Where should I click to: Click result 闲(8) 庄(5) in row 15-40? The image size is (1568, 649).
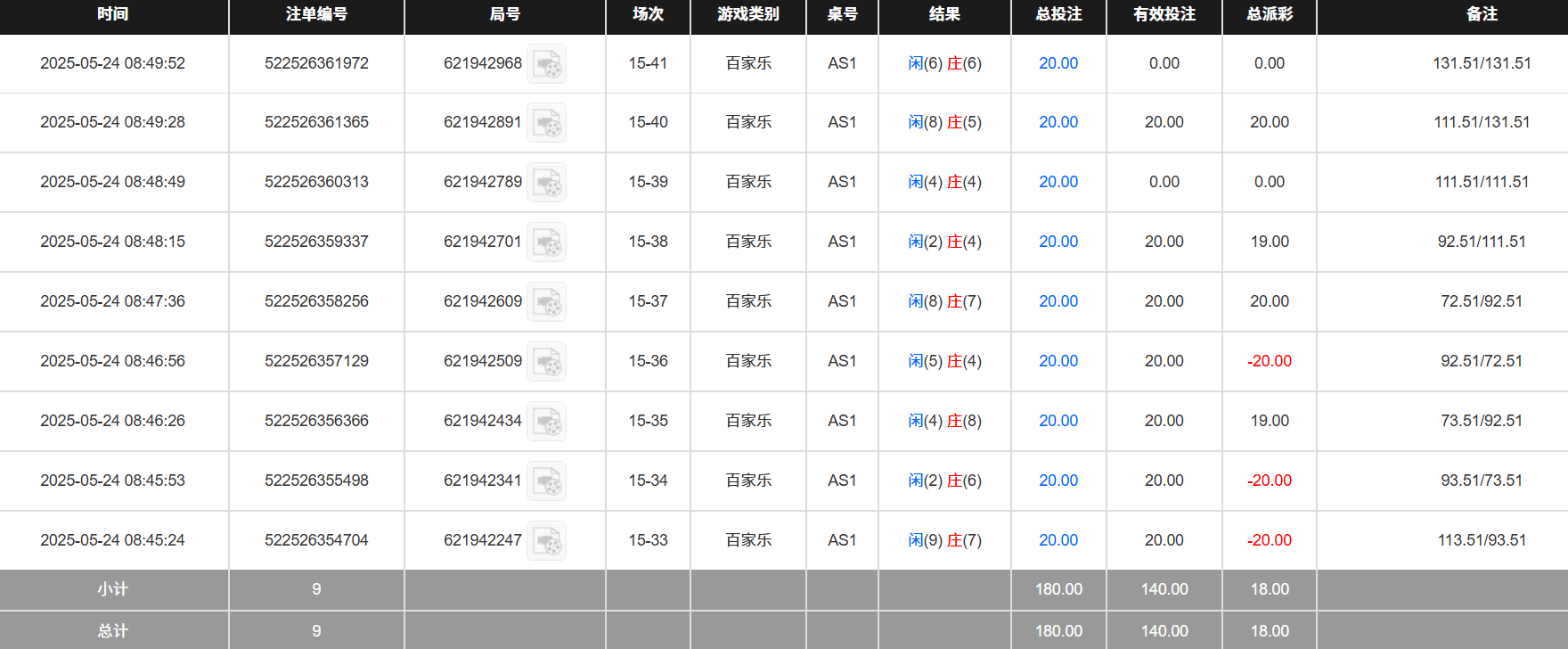[x=944, y=122]
